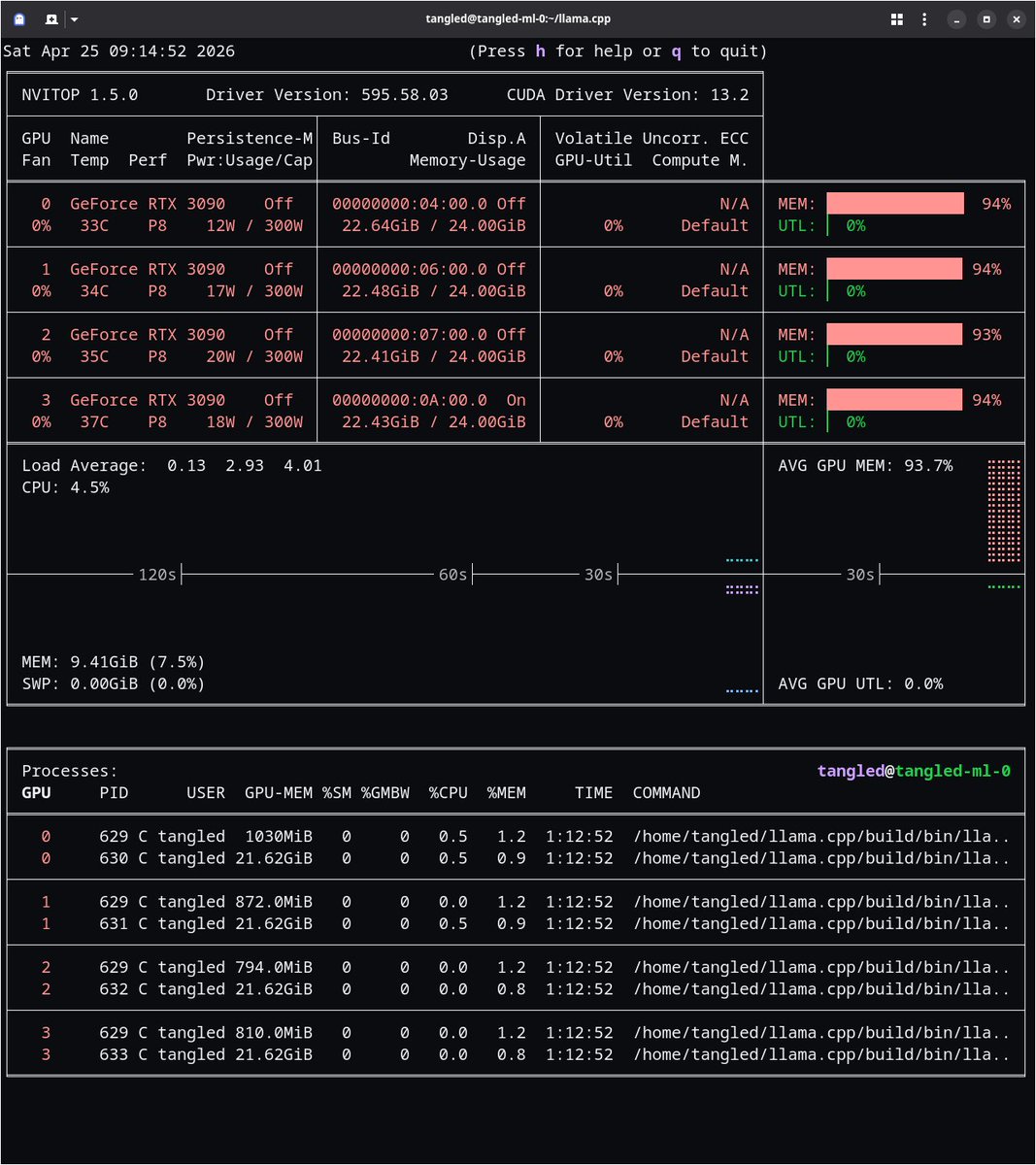
Task: Click memory usage 22.64GiB / 24.00GiB
Action: pyautogui.click(x=434, y=226)
